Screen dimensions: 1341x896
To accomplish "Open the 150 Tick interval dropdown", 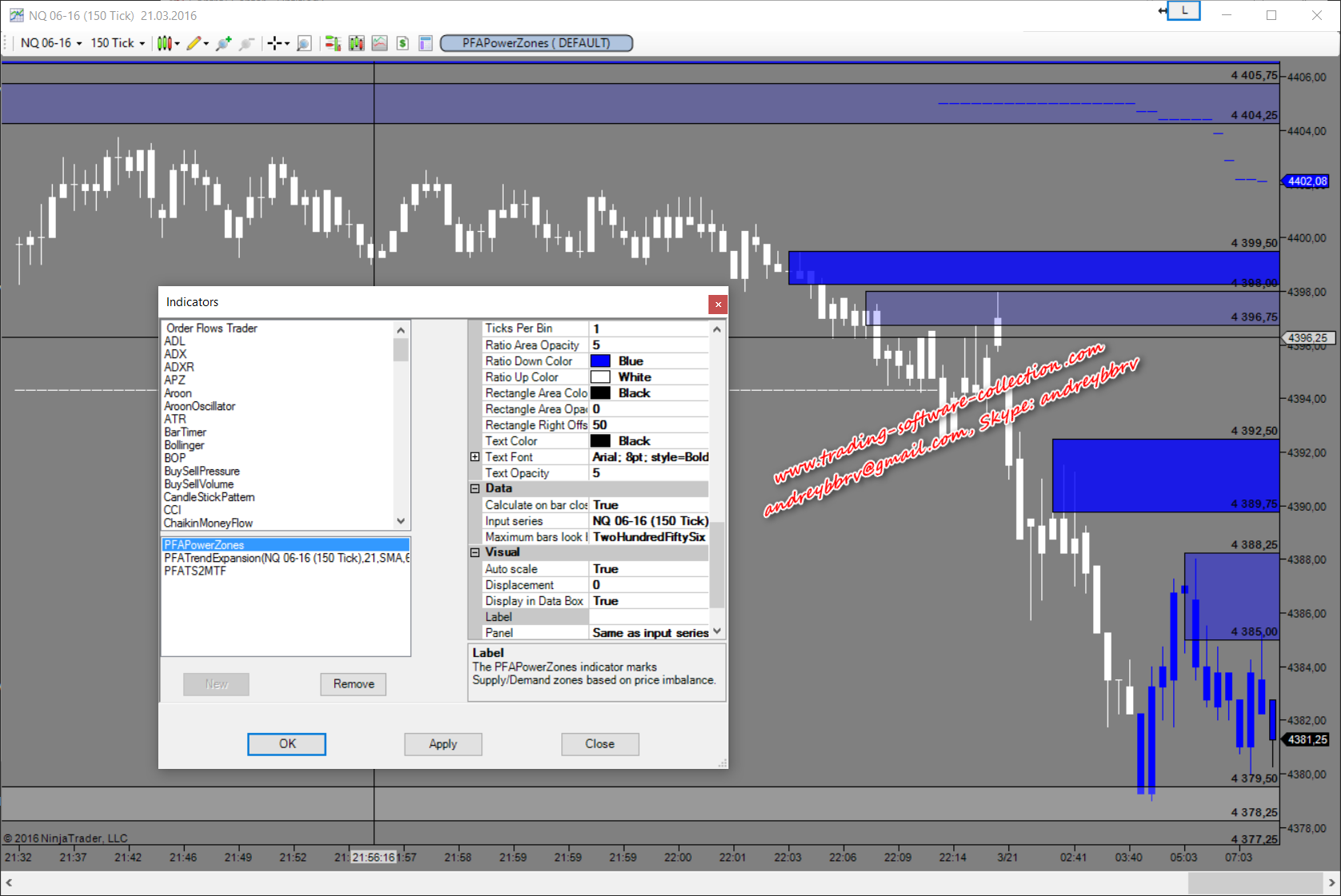I will point(118,43).
